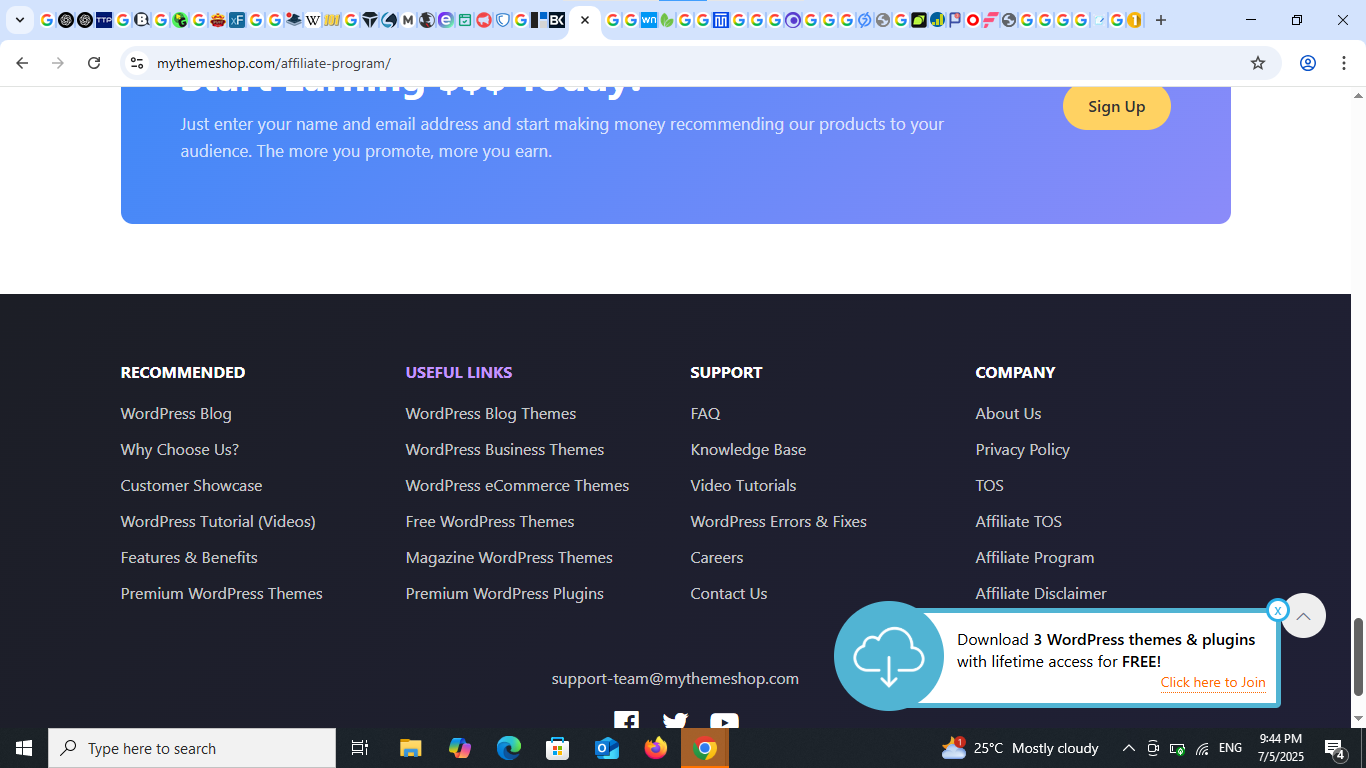The image size is (1366, 768).
Task: Click the Wi-Fi network tray icon
Action: point(1202,748)
